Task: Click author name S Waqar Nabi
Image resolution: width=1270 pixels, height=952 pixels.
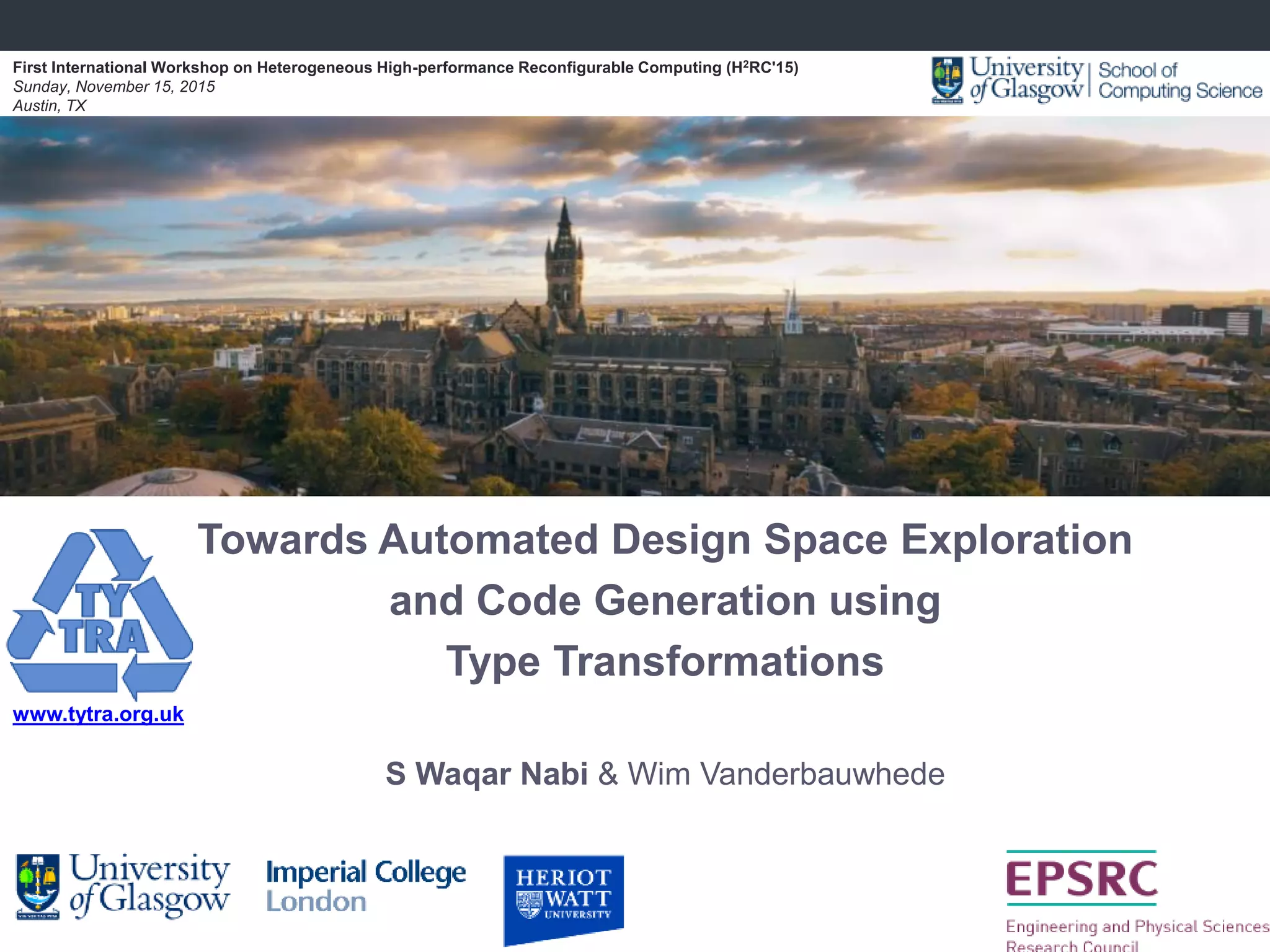Action: click(x=487, y=773)
